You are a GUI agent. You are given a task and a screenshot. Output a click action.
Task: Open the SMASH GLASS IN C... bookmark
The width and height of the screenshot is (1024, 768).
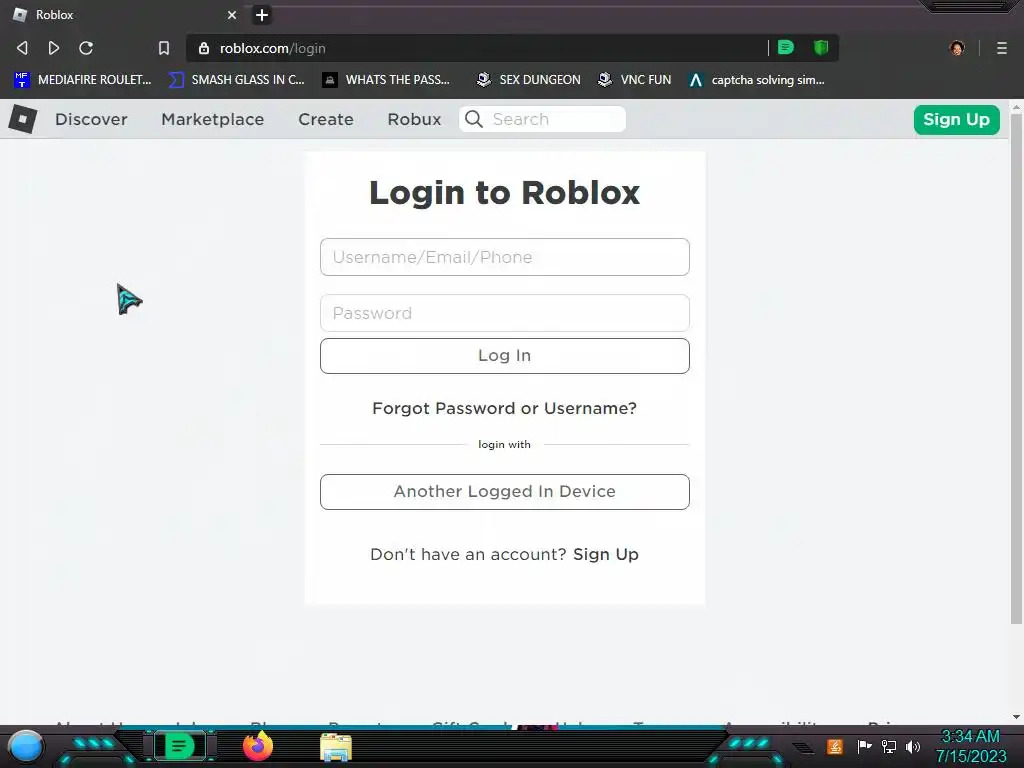236,80
